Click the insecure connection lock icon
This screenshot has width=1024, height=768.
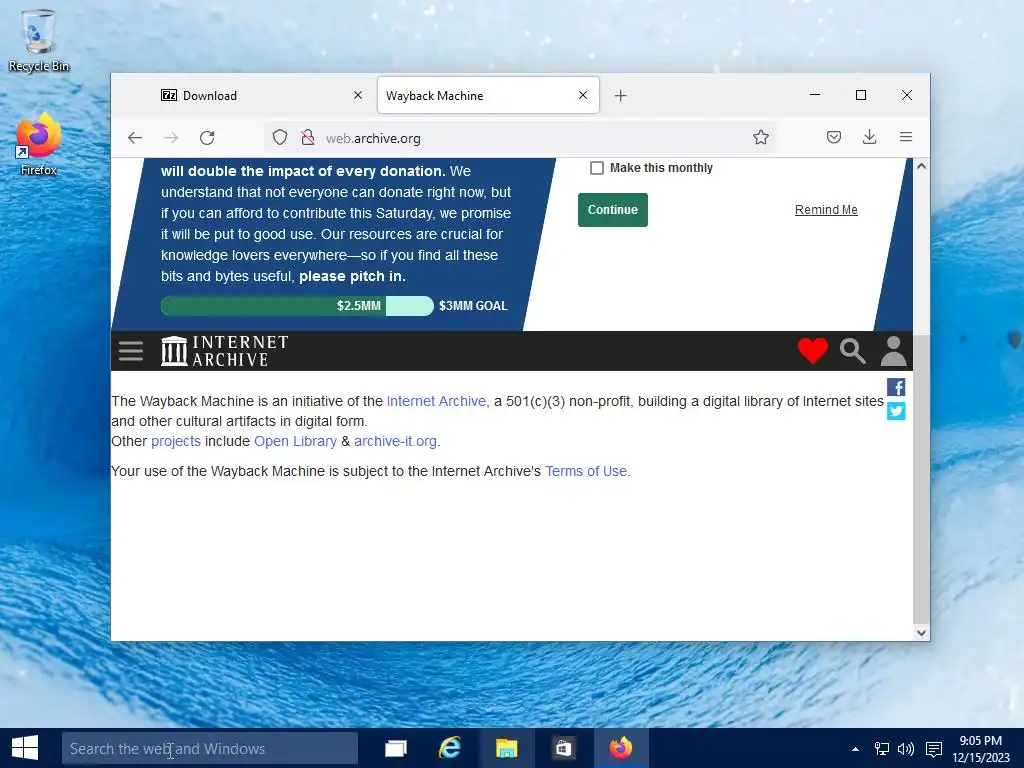tap(308, 137)
